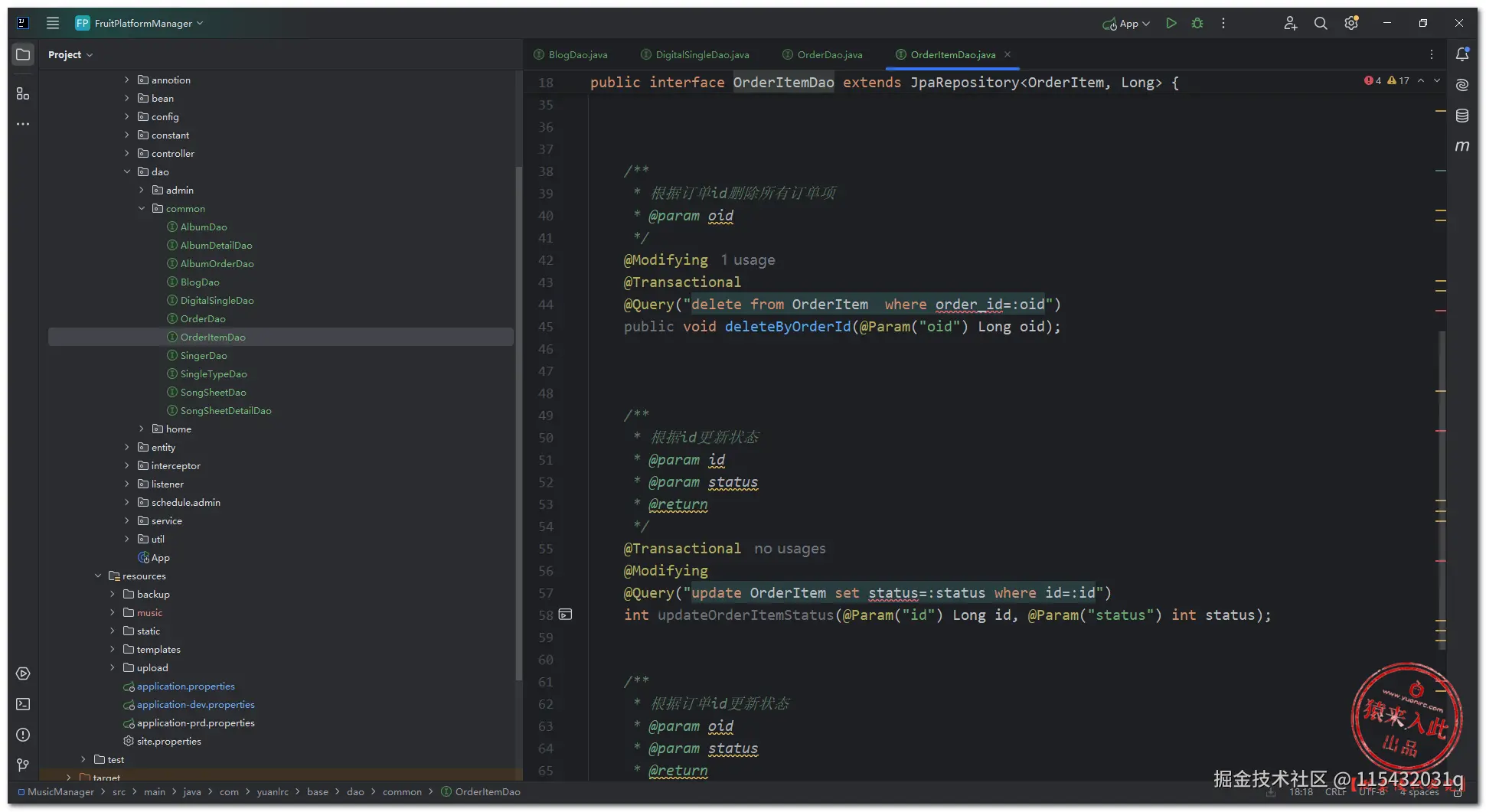Expand the service folder
The height and width of the screenshot is (812, 1486).
[x=127, y=520]
